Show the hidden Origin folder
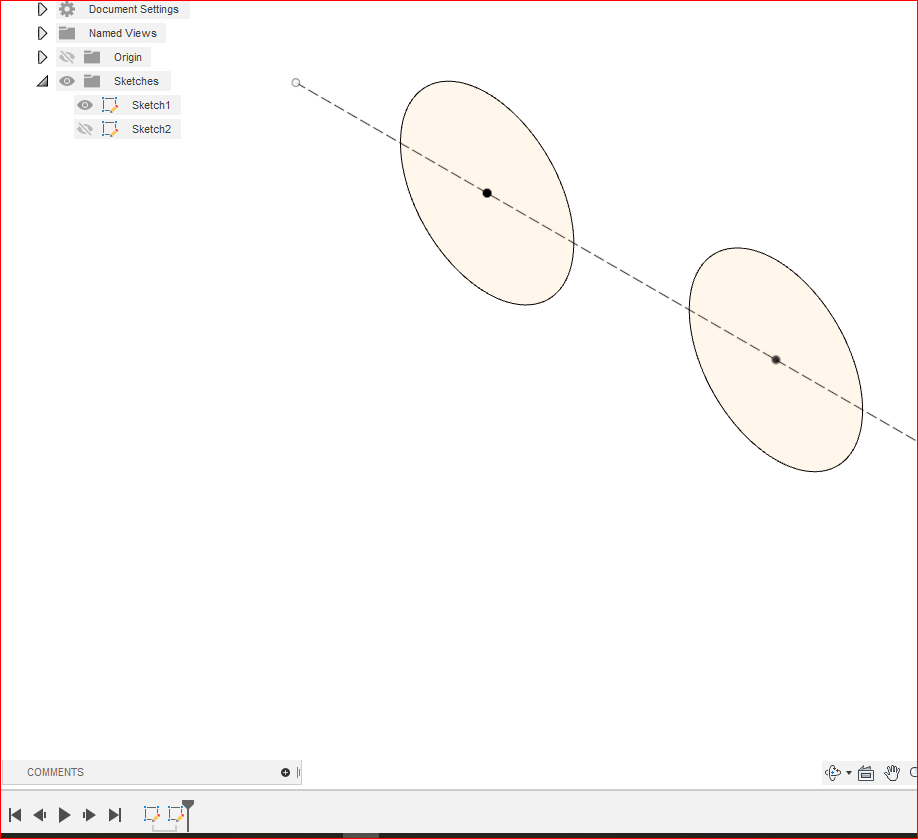 click(67, 57)
